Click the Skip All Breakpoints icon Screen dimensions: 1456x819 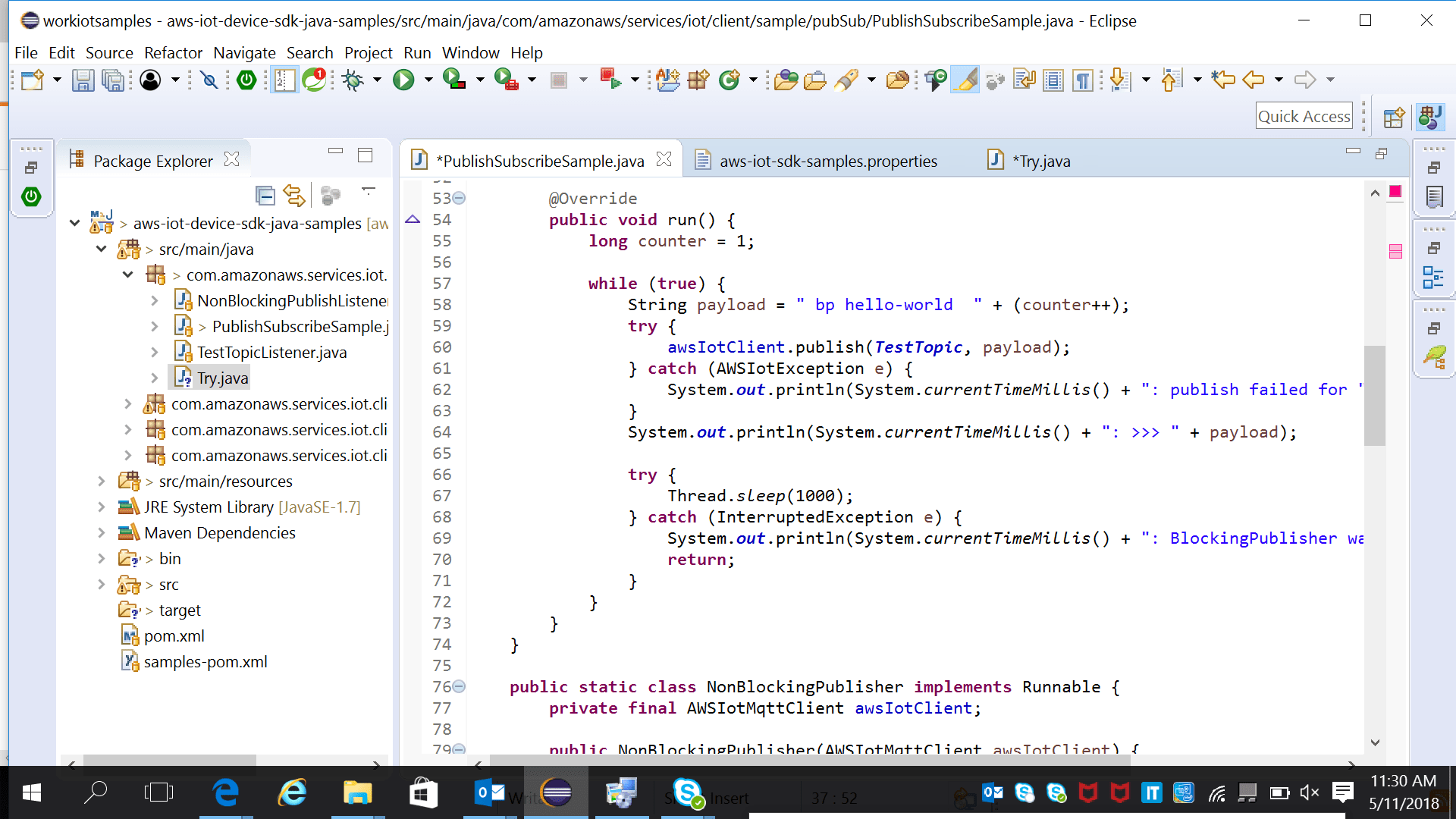tap(209, 80)
